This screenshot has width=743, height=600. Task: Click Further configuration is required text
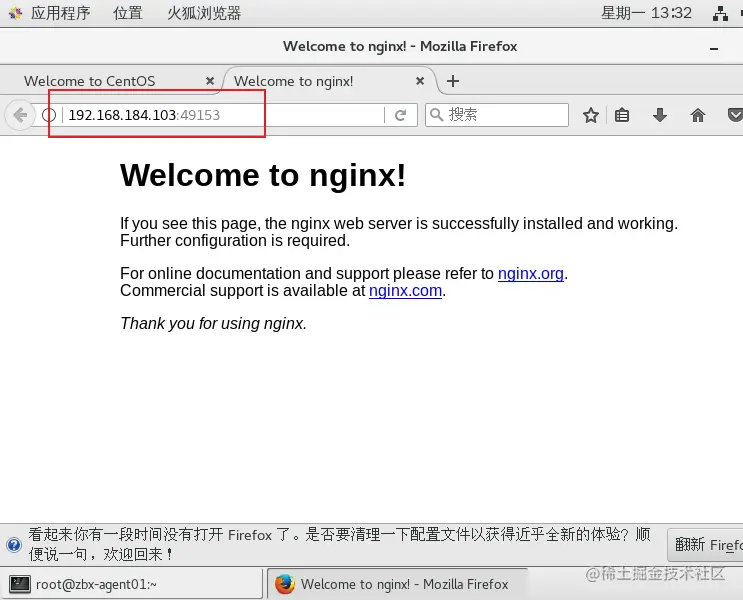(x=235, y=241)
